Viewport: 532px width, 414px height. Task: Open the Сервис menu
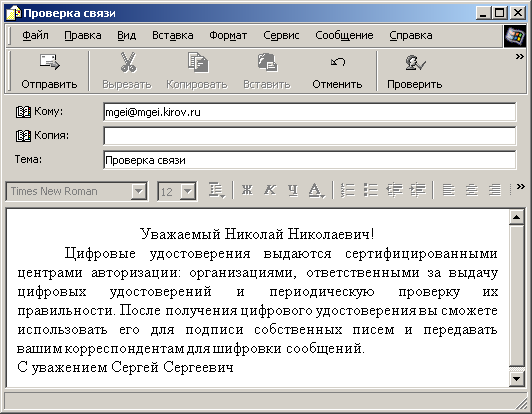[x=281, y=35]
